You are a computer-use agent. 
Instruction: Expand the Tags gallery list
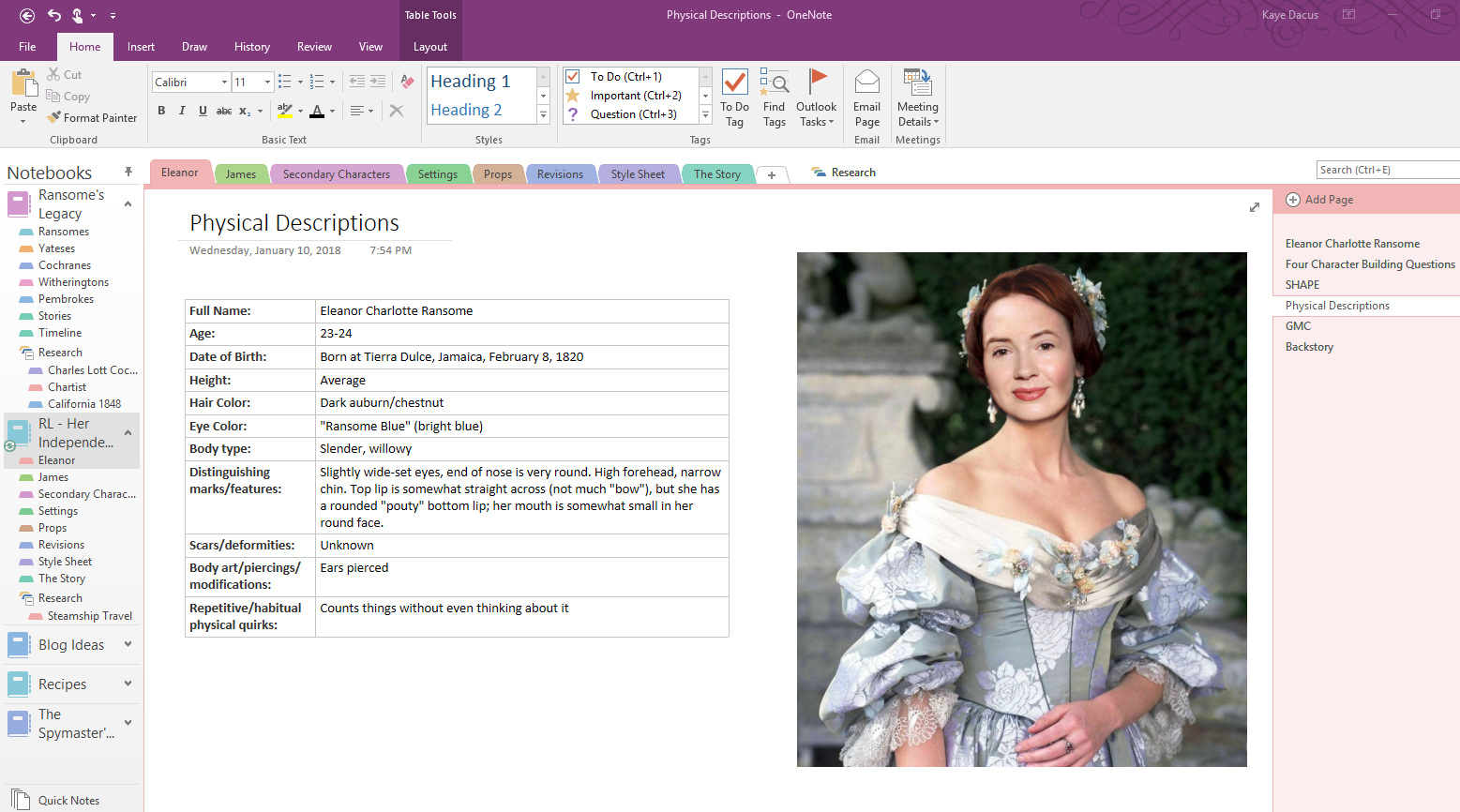(706, 114)
